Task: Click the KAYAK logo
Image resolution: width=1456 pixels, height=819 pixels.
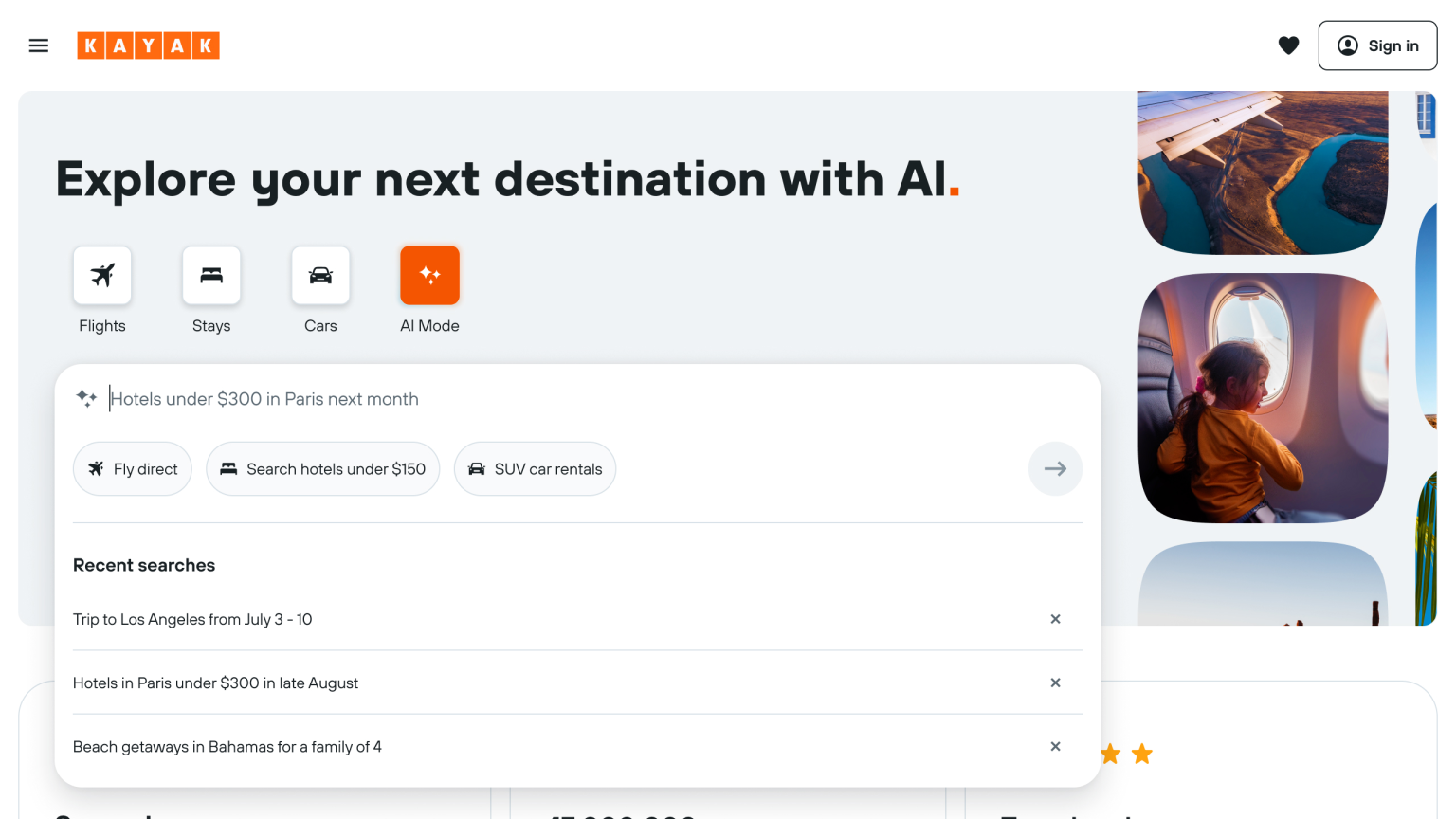Action: [x=148, y=45]
